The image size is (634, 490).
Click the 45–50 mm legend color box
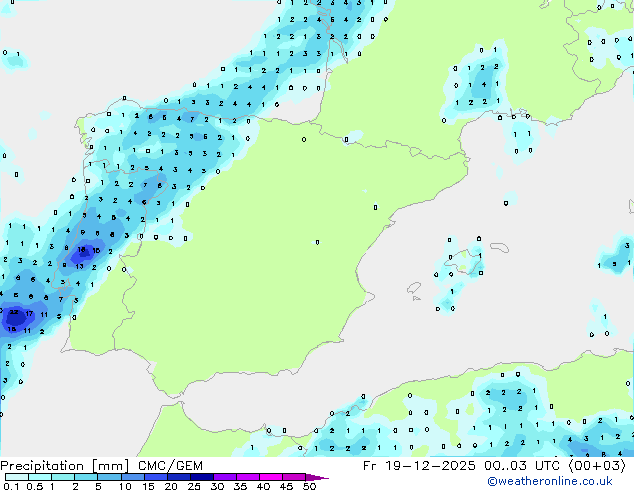[294, 477]
